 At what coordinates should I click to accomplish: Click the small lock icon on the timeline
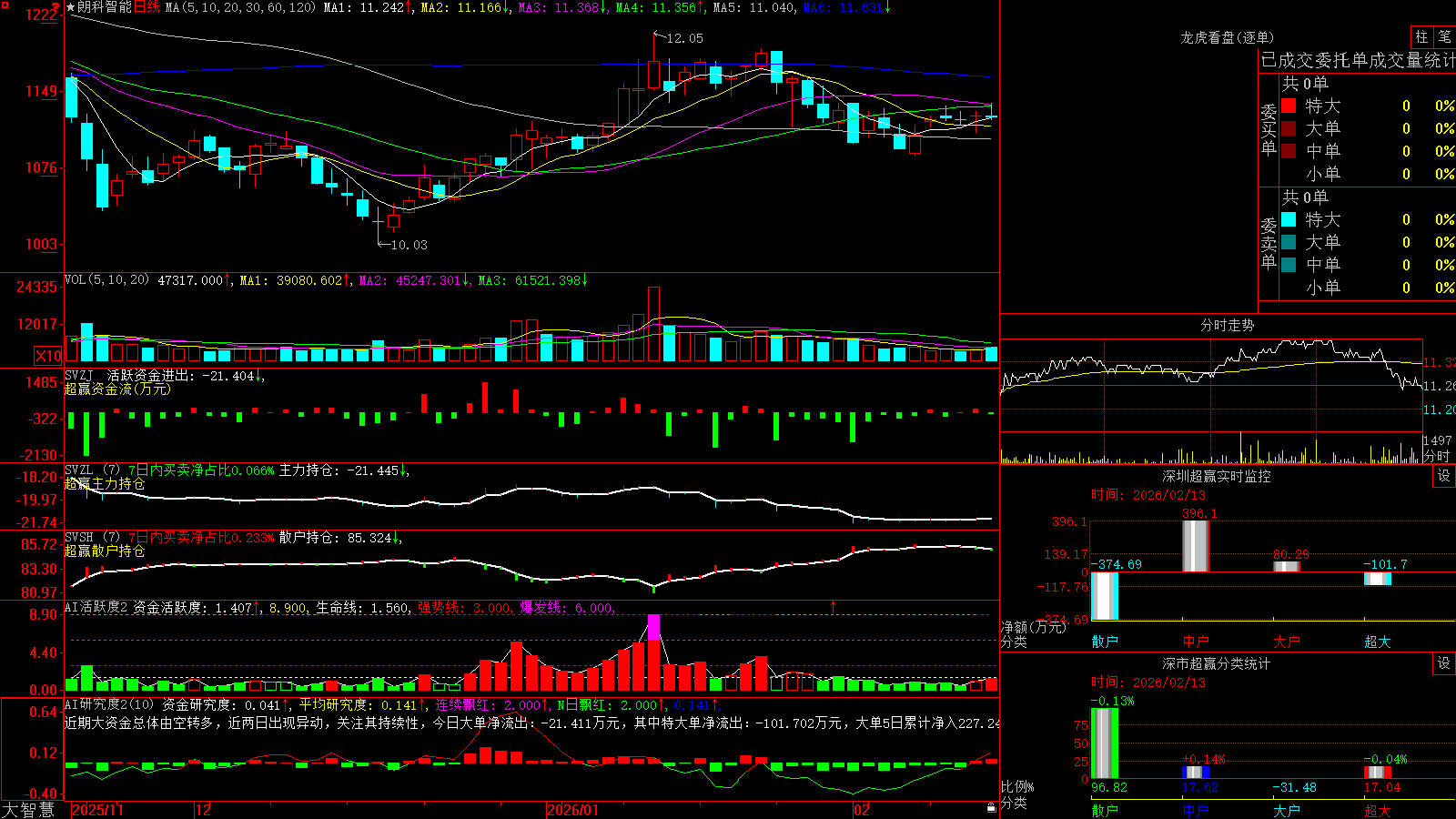pos(992,808)
